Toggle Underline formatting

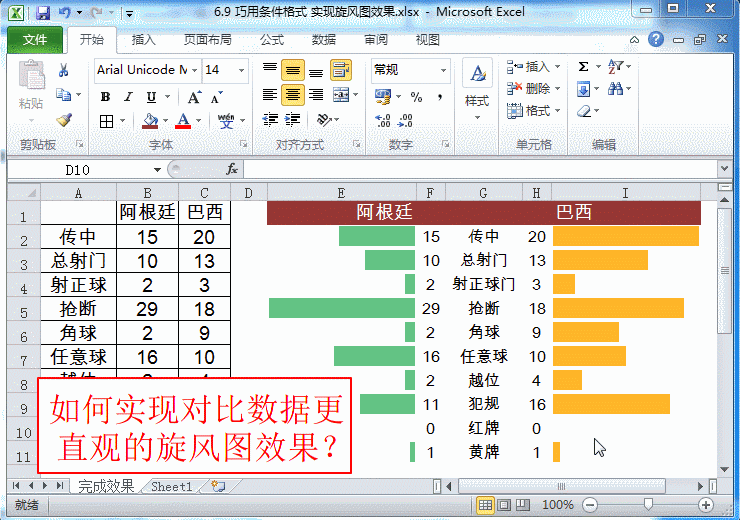click(x=151, y=97)
